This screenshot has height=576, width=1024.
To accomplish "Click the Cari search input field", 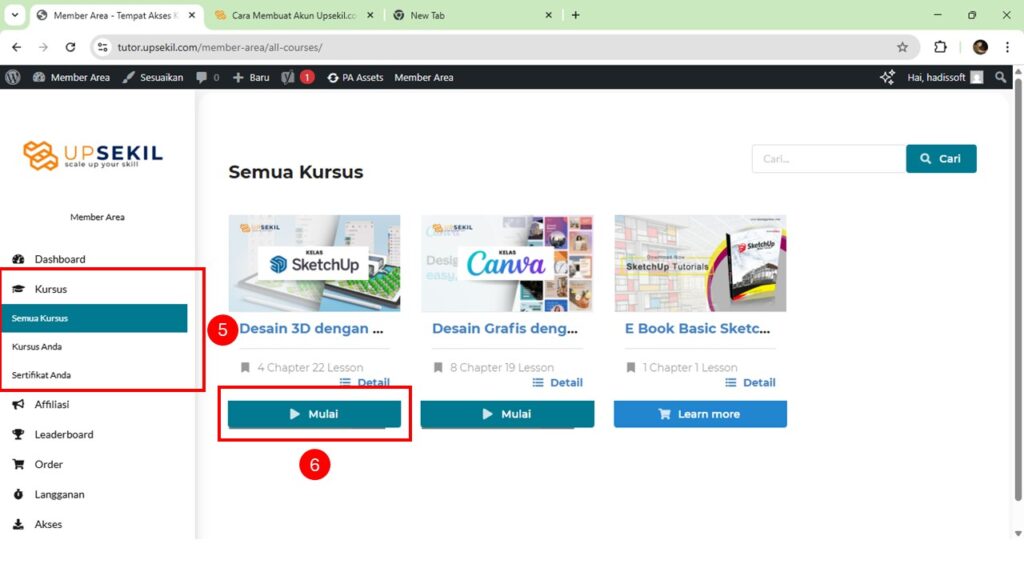I will pos(828,159).
